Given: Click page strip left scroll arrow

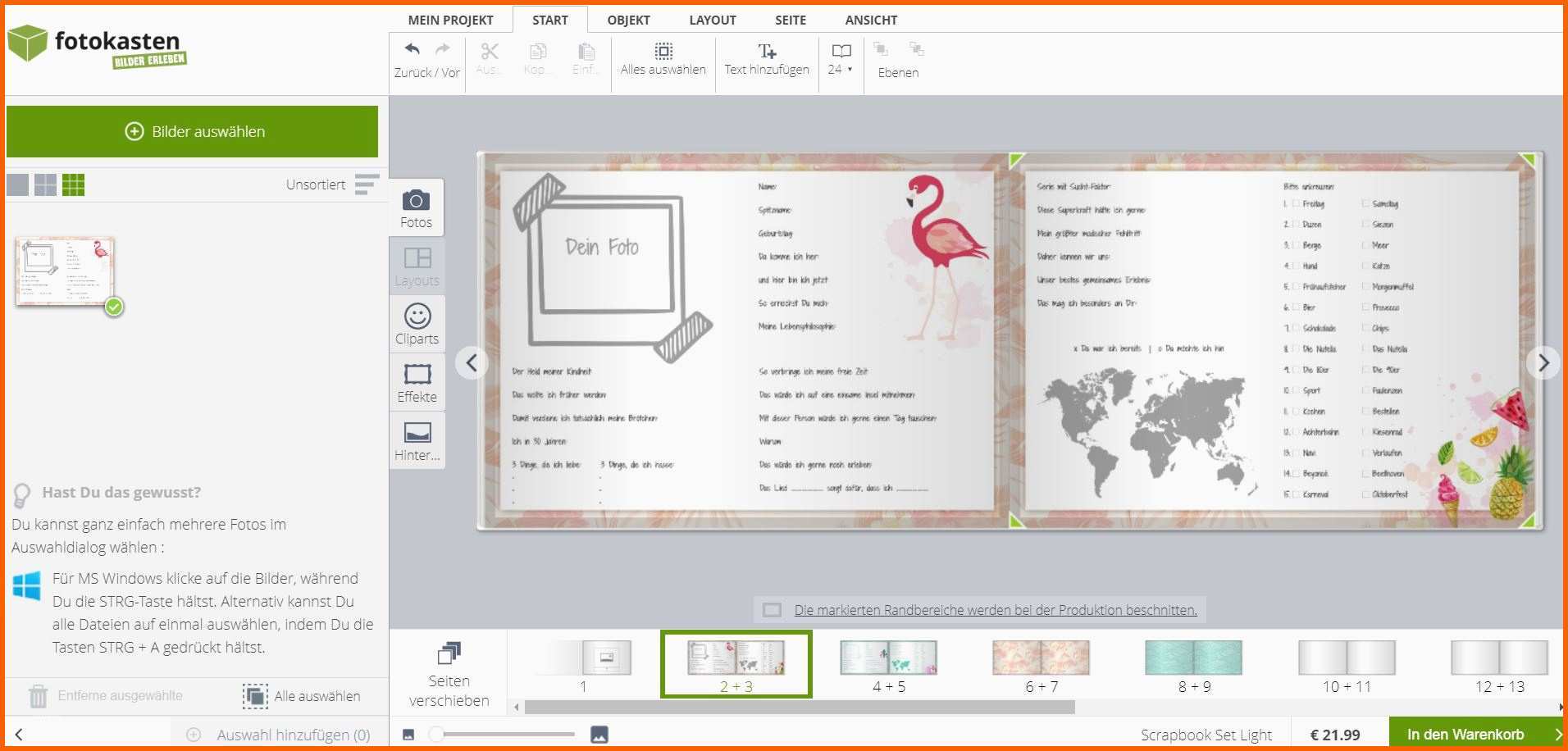Looking at the screenshot, I should tap(516, 707).
